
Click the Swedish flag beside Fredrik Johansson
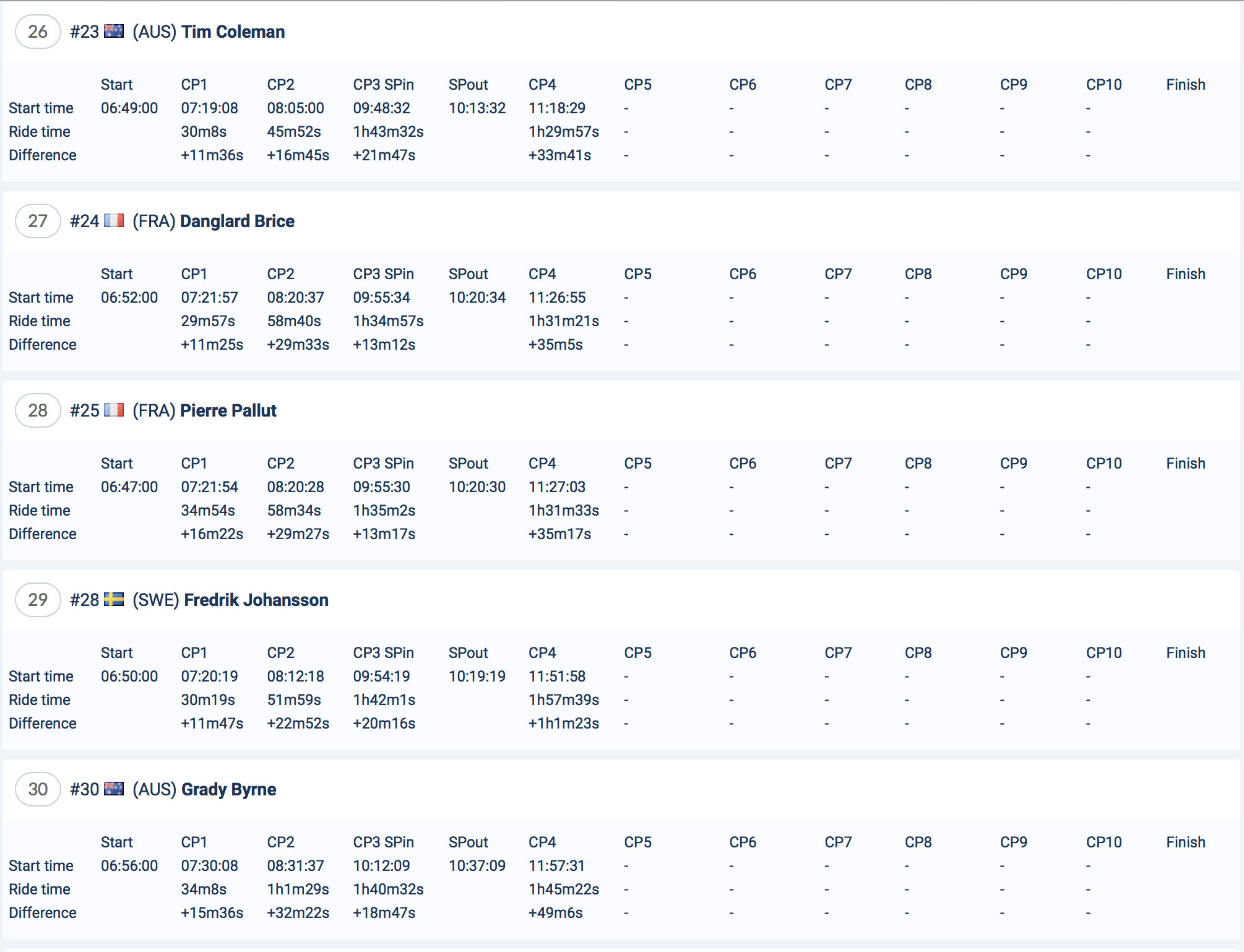[114, 600]
